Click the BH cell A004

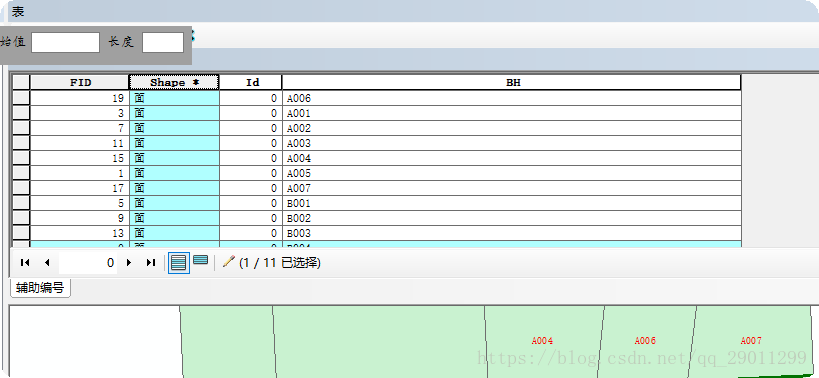(x=512, y=158)
